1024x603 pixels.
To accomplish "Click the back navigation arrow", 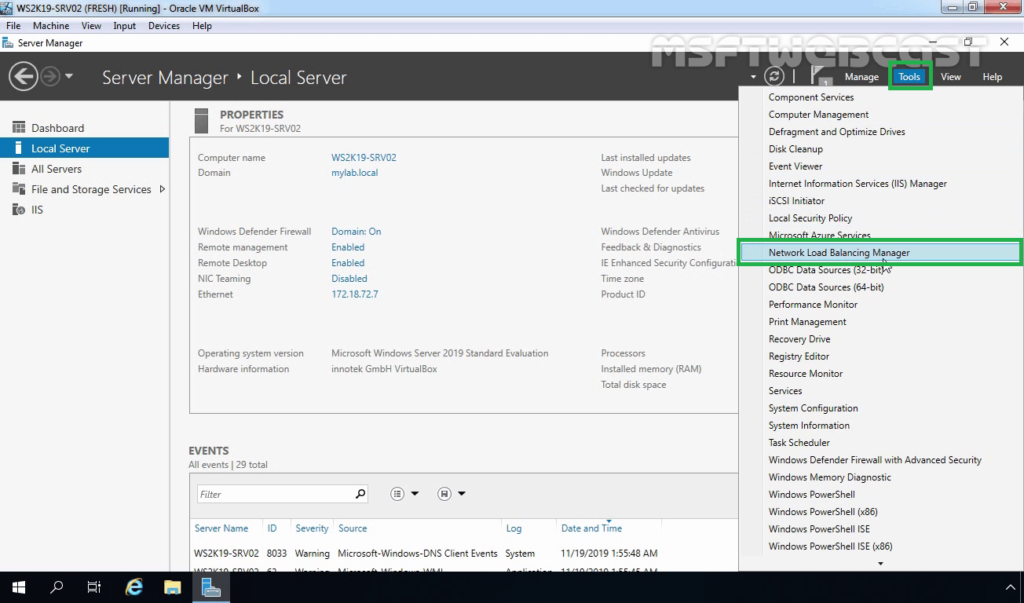I will pos(23,76).
